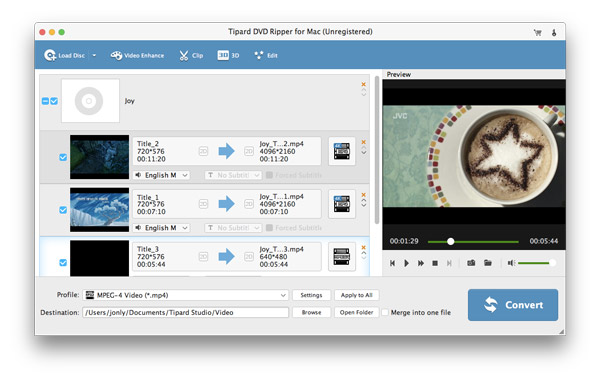Open the Clip scissors tool
This screenshot has height=382, width=600.
(191, 56)
